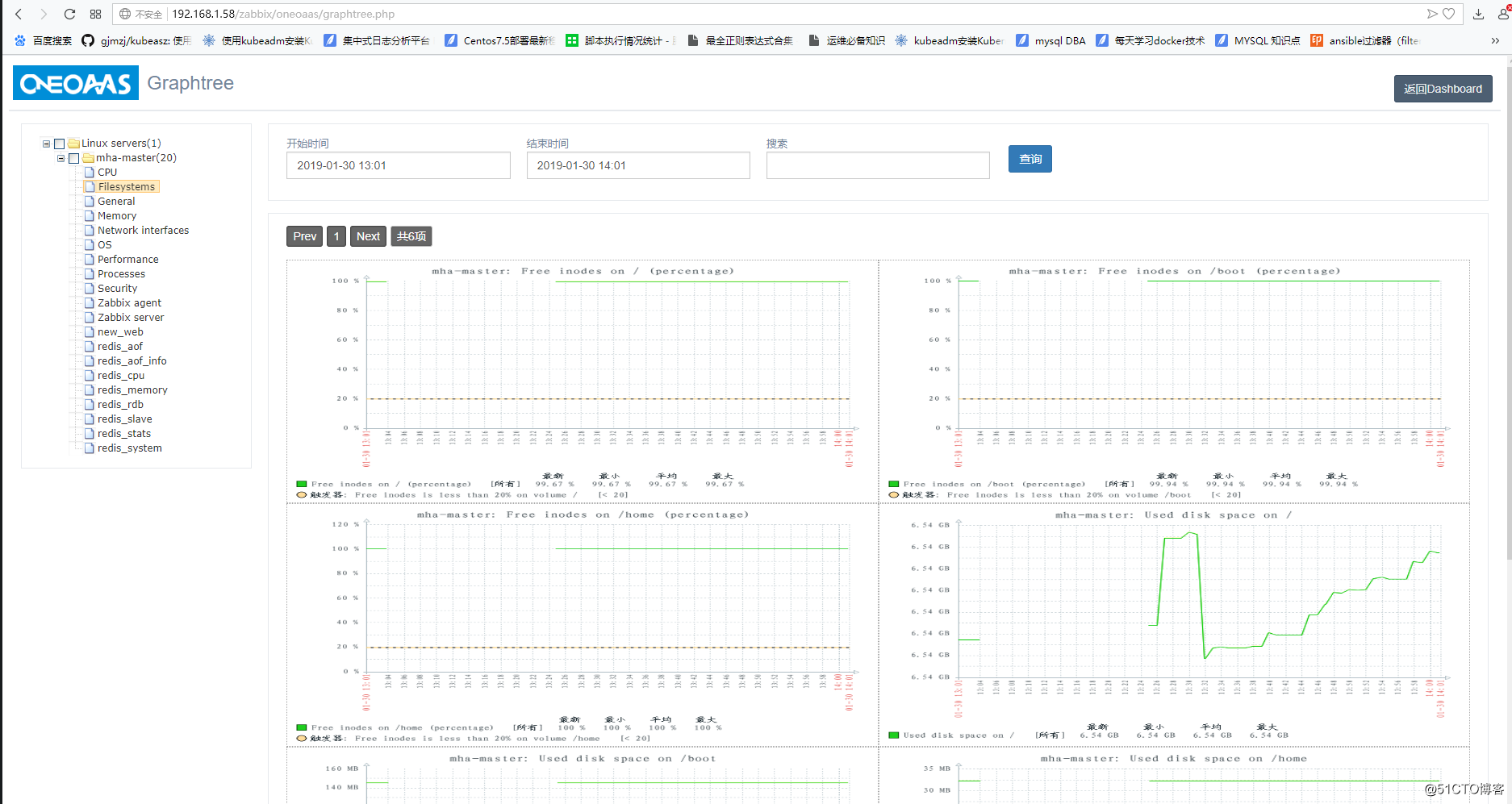The height and width of the screenshot is (804, 1512).
Task: Open the gjmzj/kubeasz GitHub bookmark
Action: (137, 40)
